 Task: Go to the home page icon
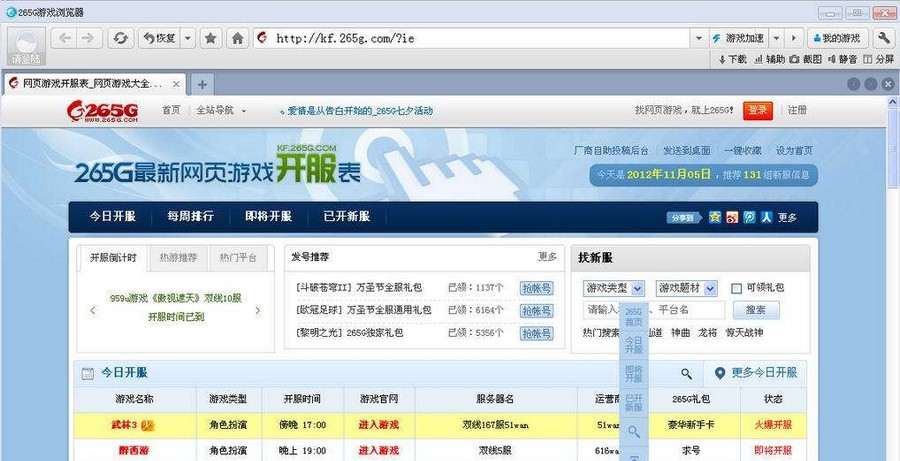tap(237, 38)
